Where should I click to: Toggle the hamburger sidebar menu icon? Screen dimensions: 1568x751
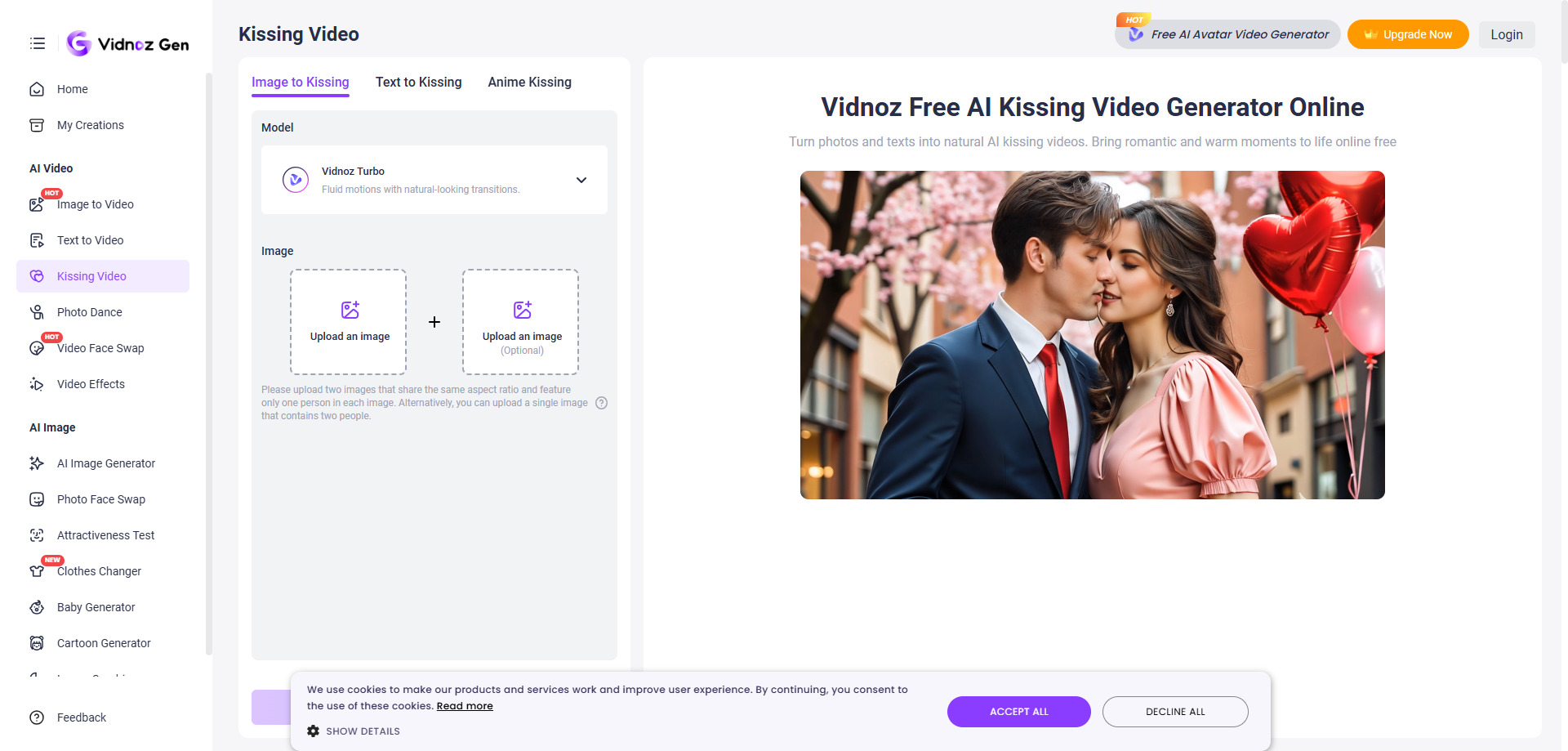click(x=38, y=43)
